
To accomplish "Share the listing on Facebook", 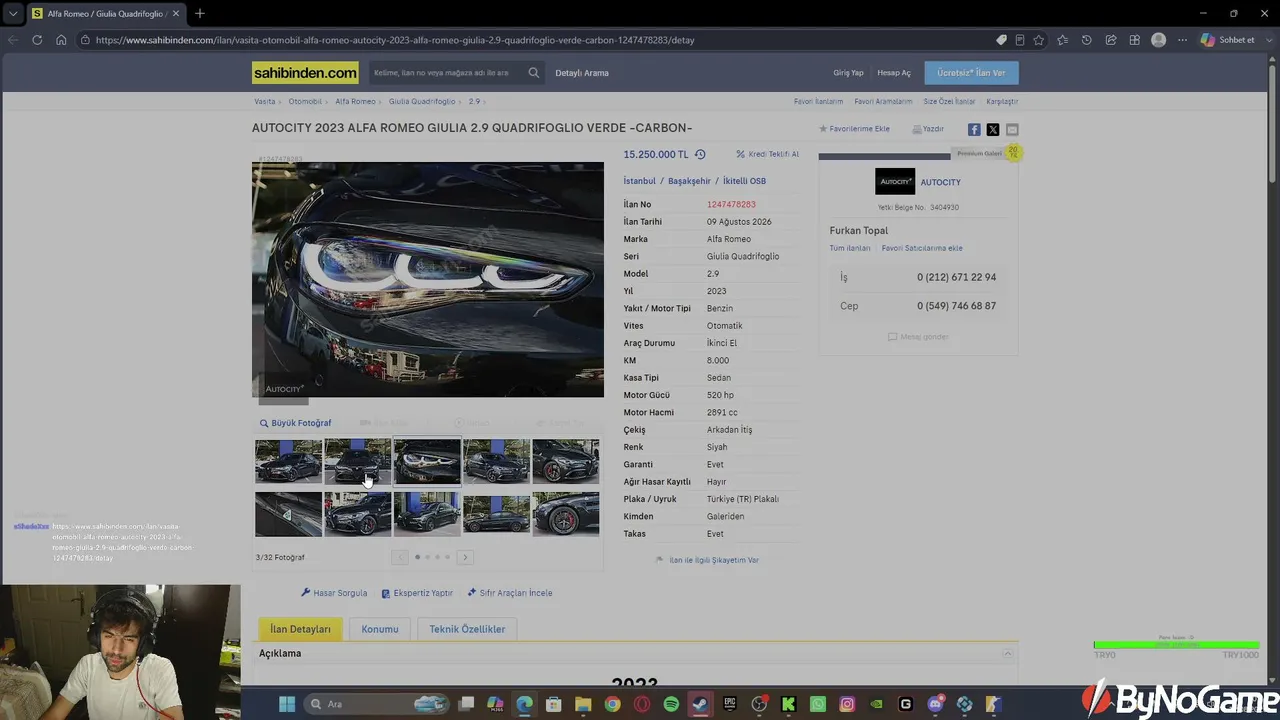I will pos(974,130).
